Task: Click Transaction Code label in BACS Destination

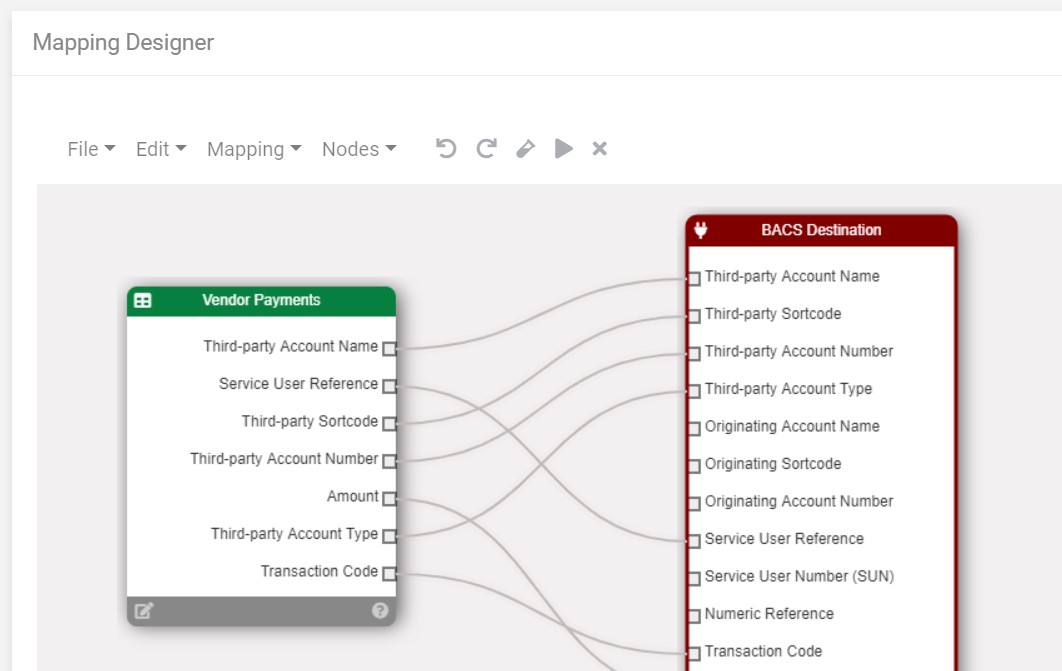Action: 763,651
